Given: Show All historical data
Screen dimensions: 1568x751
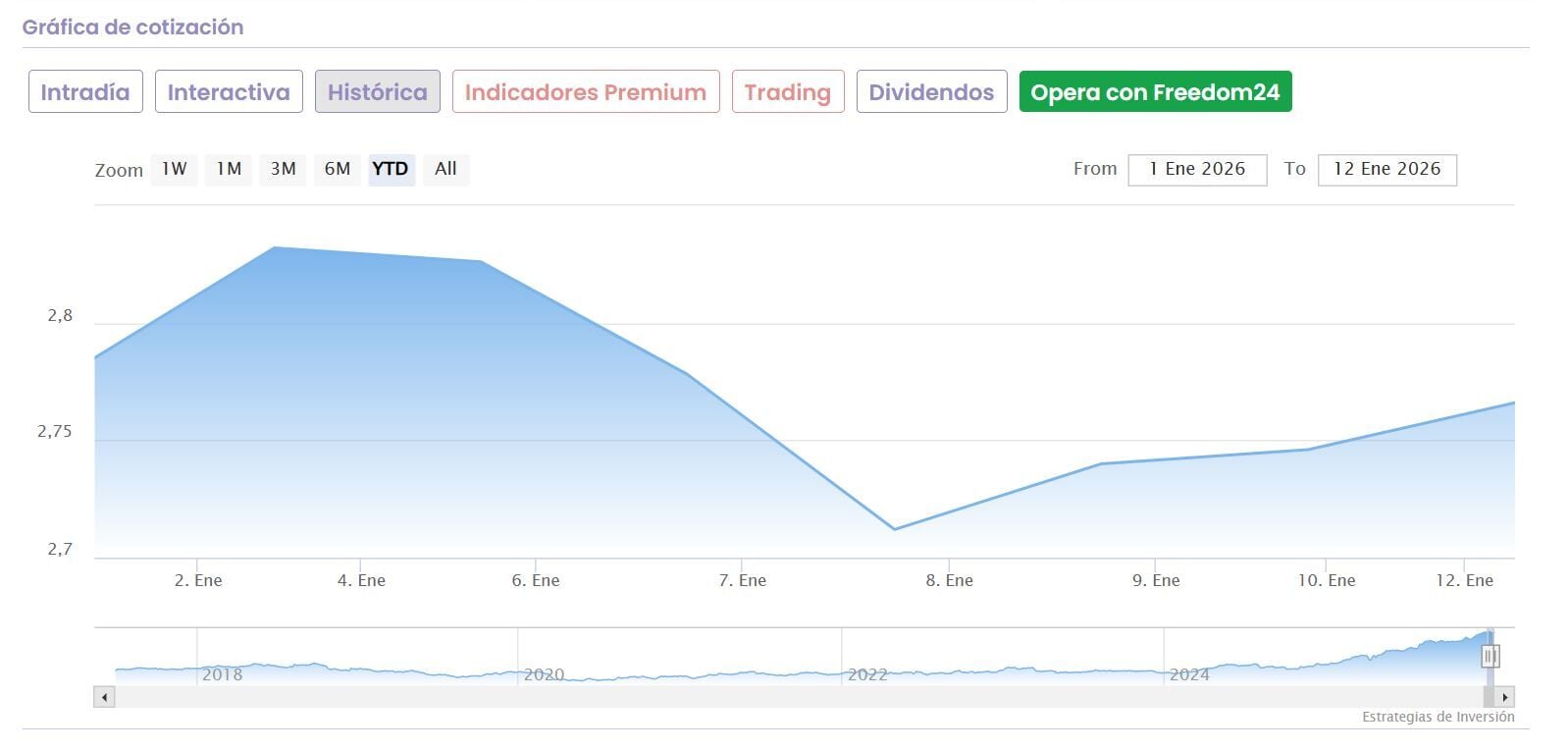Looking at the screenshot, I should click(x=445, y=169).
